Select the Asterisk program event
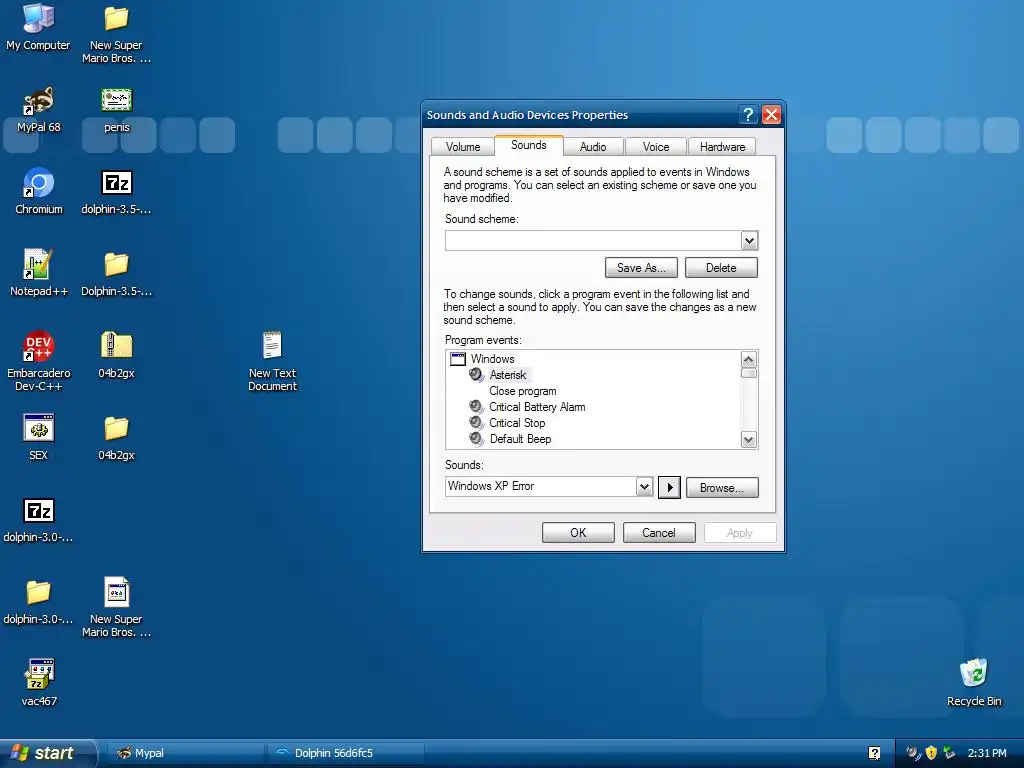The image size is (1024, 768). 508,375
